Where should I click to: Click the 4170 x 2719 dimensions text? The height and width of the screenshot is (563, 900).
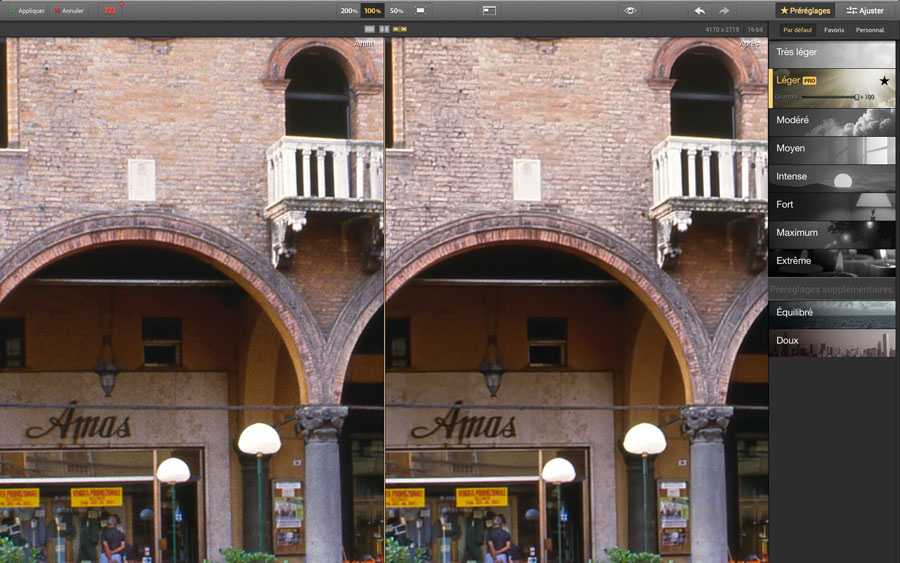click(722, 29)
